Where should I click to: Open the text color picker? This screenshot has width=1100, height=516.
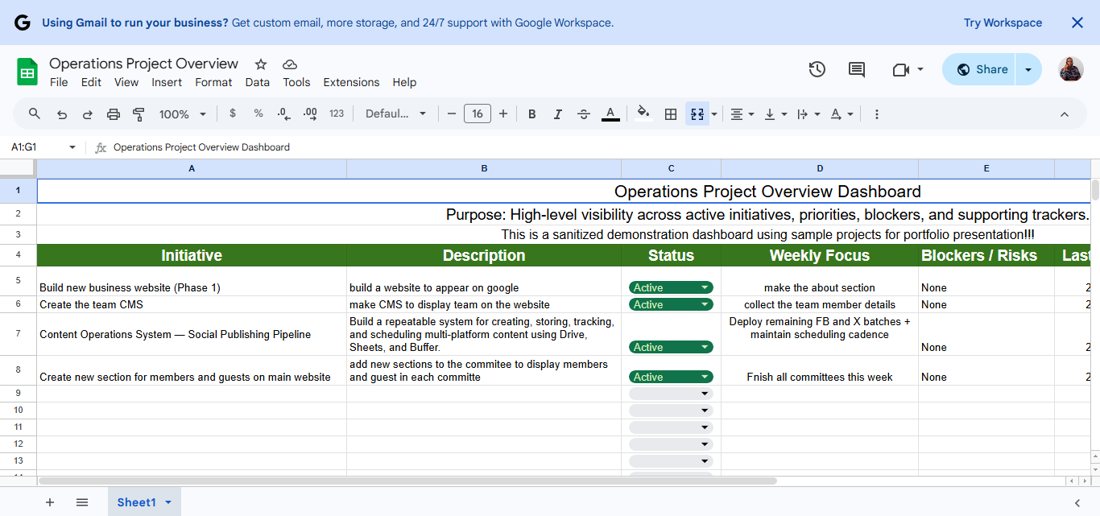coord(610,114)
